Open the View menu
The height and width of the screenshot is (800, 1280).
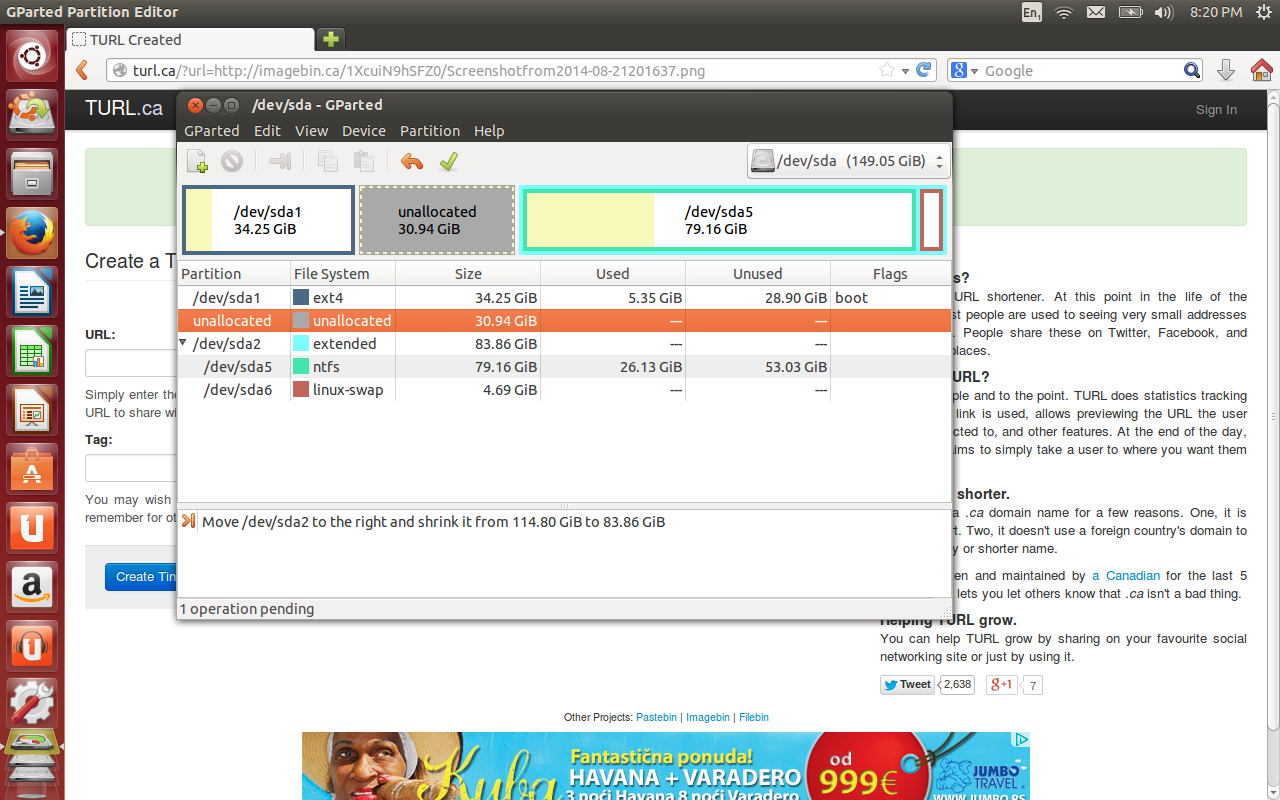(x=311, y=131)
